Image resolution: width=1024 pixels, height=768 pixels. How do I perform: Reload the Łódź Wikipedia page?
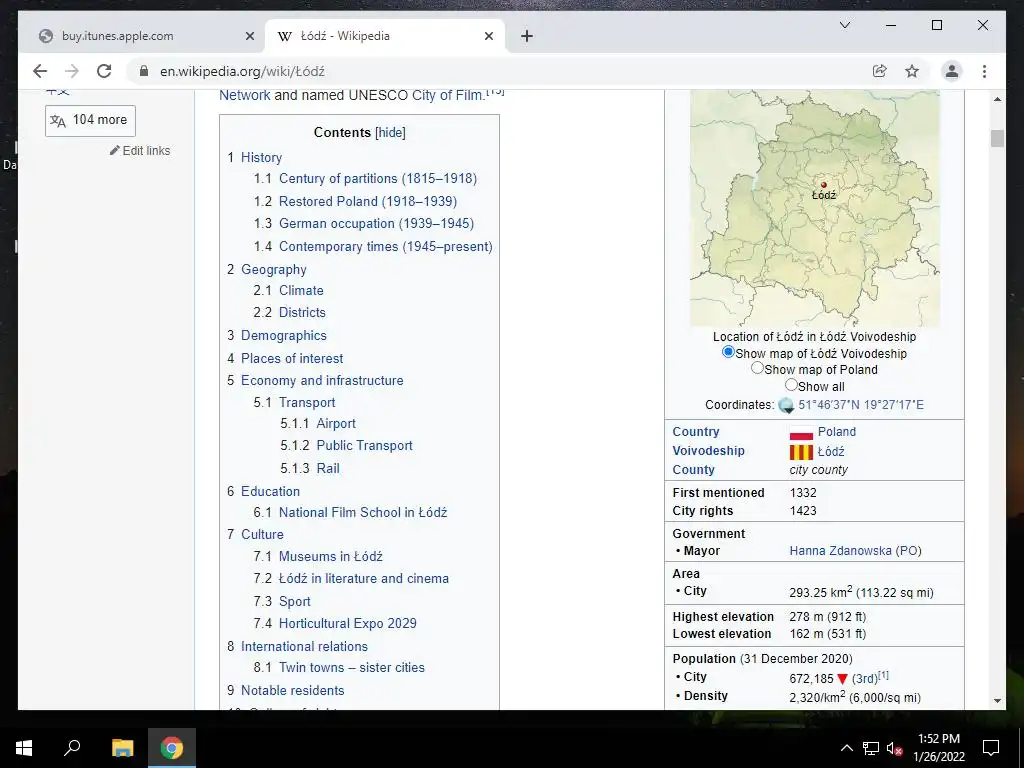click(104, 71)
